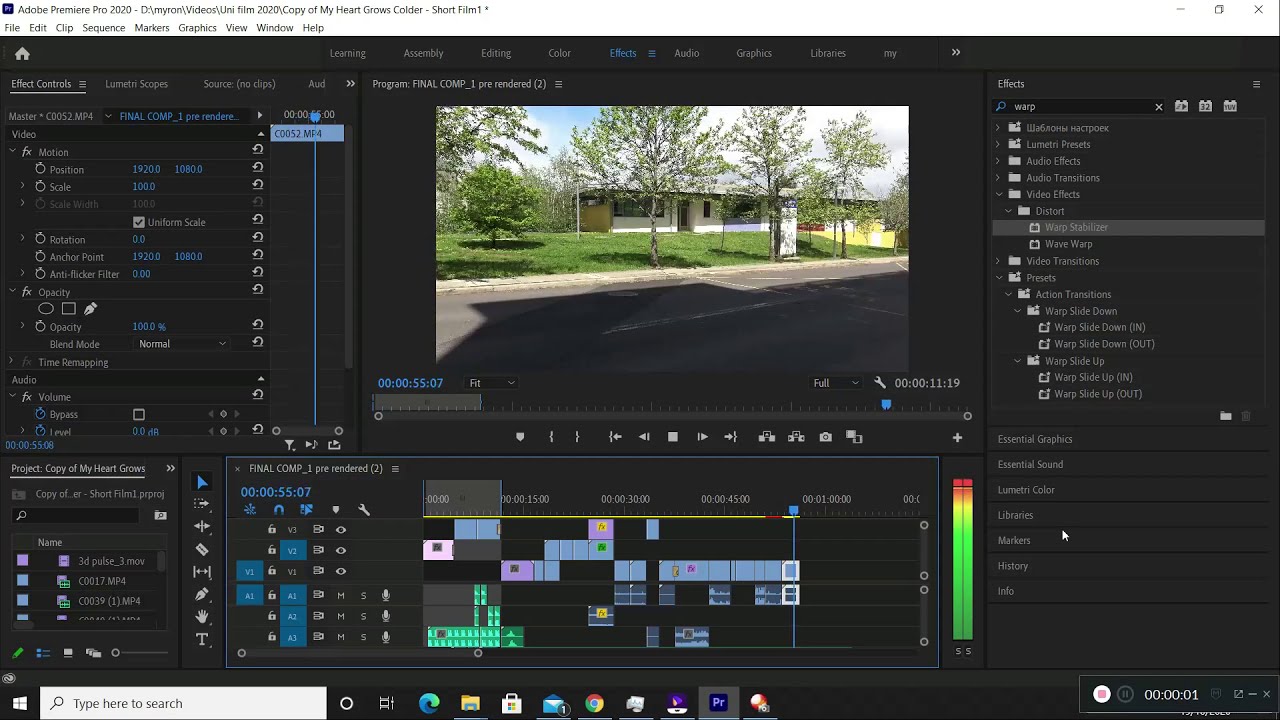Select the Type tool
This screenshot has width=1280, height=720.
point(202,639)
